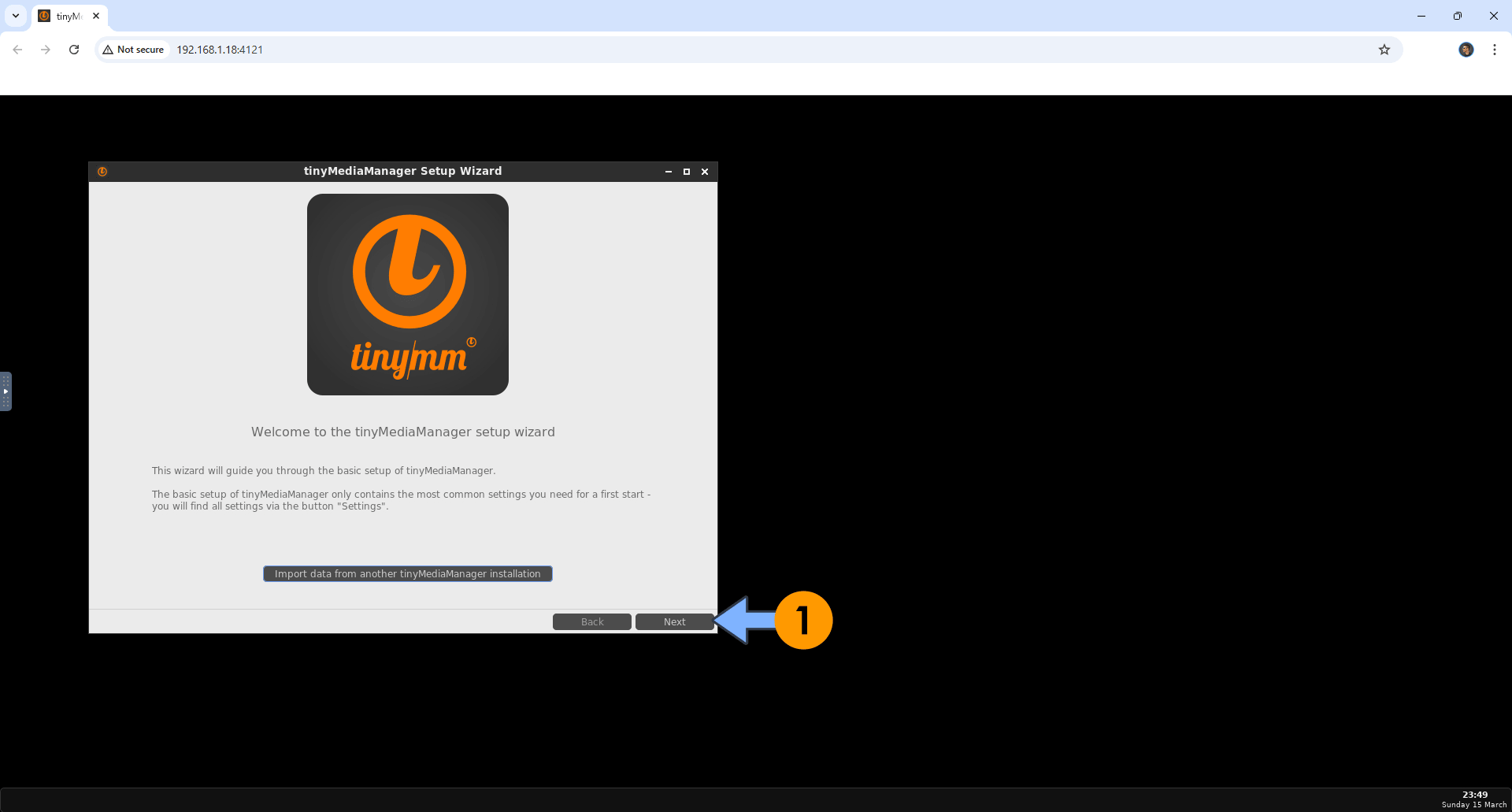Minimize the Setup Wizard window

point(669,172)
